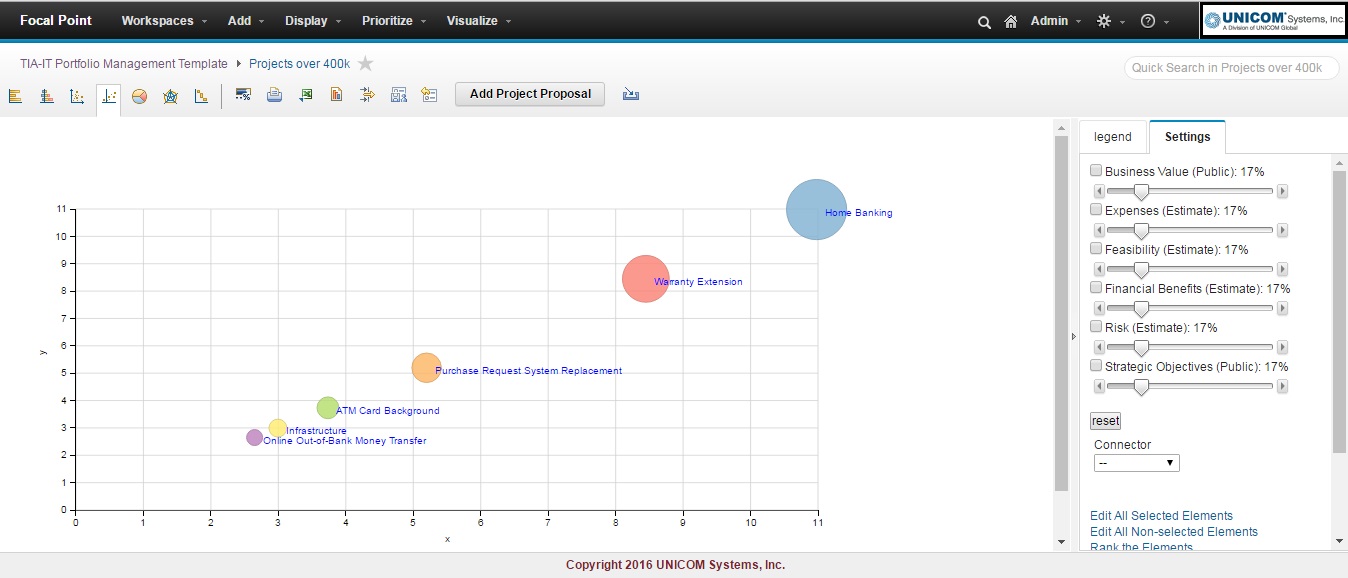
Task: Click the arrows transfer toolbar icon
Action: pos(367,94)
